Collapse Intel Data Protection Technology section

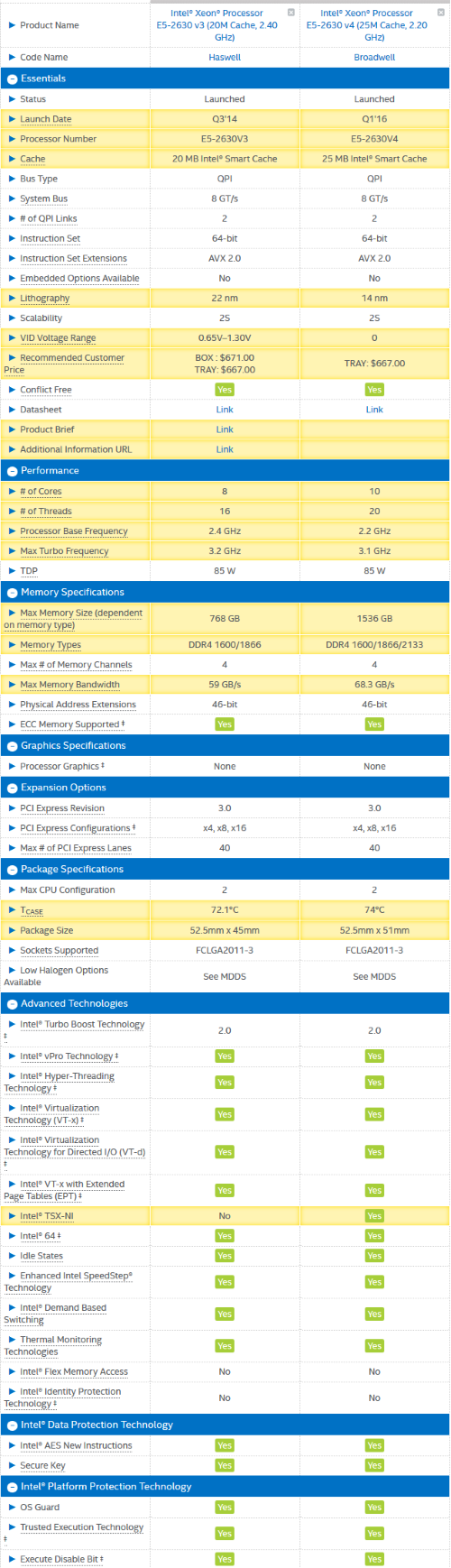pyautogui.click(x=13, y=1425)
